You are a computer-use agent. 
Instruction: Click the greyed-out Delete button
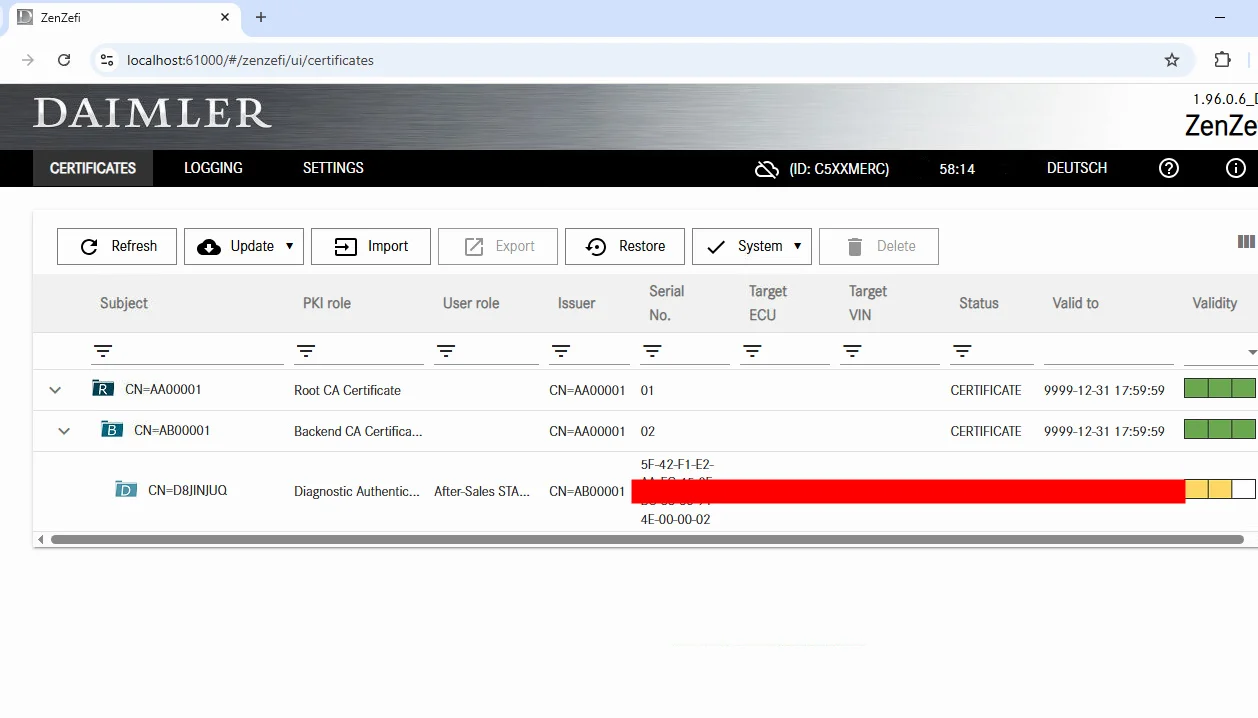[x=879, y=246]
